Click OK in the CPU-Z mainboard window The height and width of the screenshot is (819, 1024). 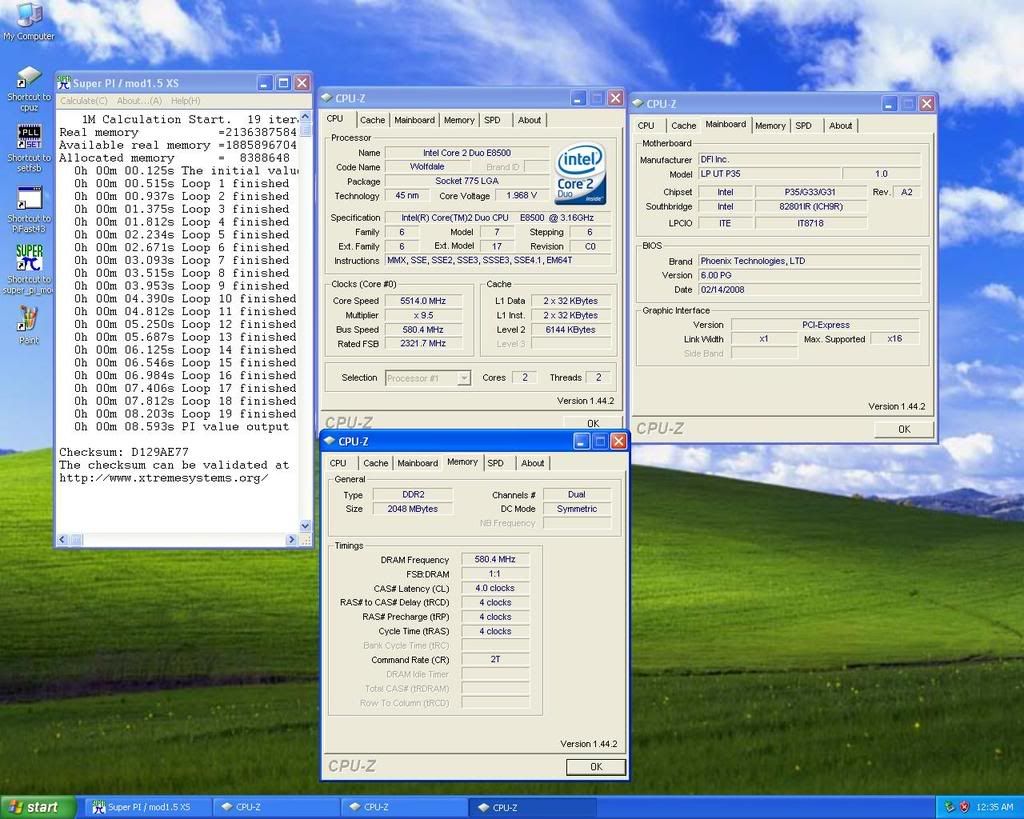coord(904,429)
